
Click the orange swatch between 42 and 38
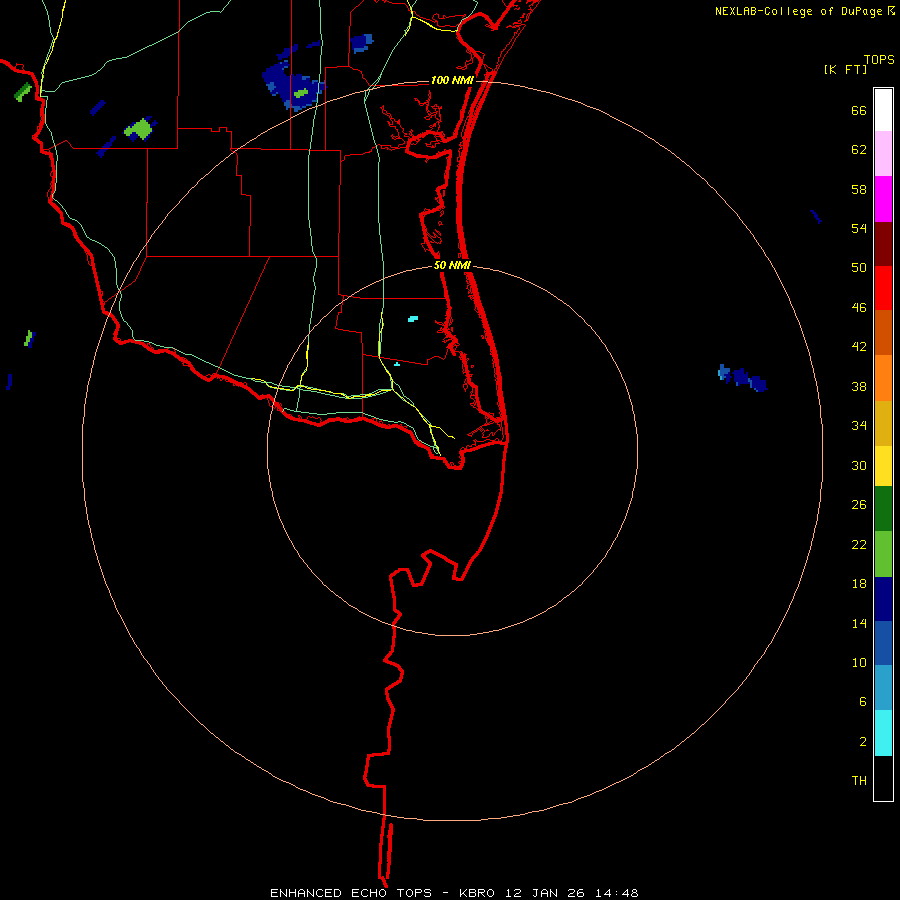(x=883, y=378)
